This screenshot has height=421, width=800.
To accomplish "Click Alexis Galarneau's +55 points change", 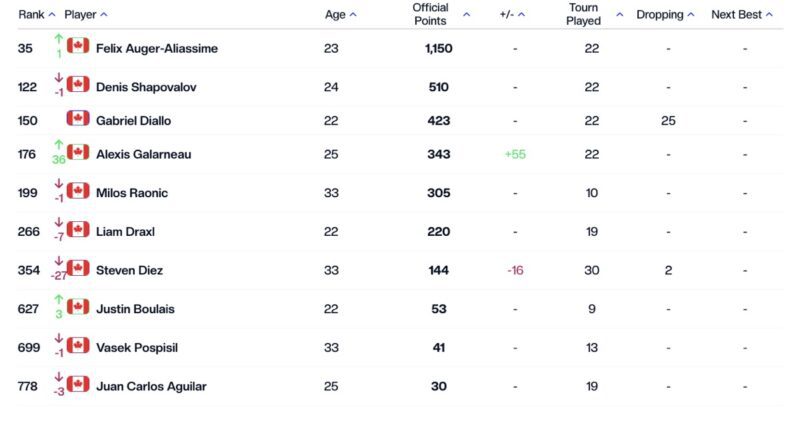I will coord(515,155).
